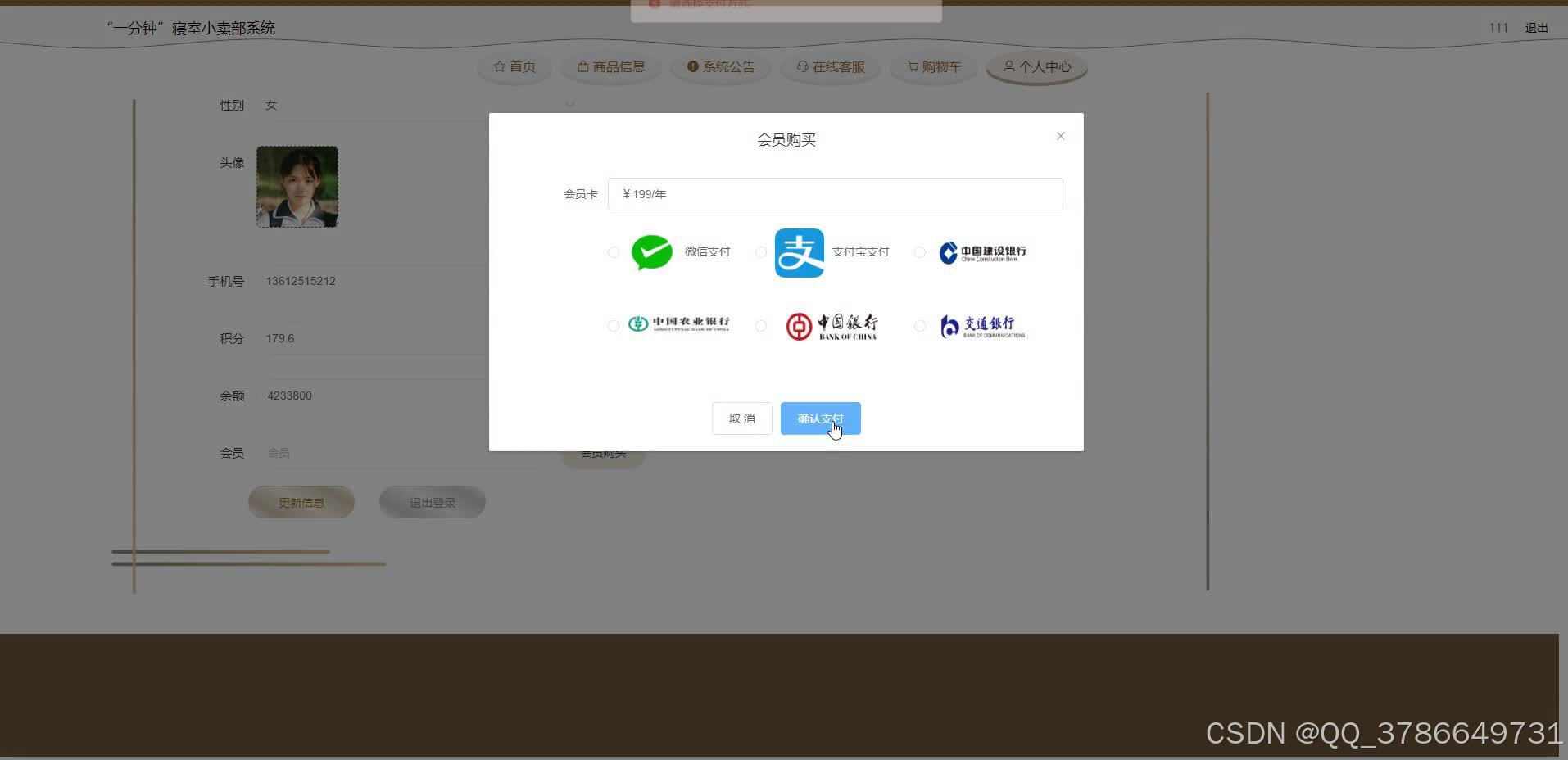Close the 会员购买 dialog with X
This screenshot has width=1568, height=760.
tap(1061, 136)
